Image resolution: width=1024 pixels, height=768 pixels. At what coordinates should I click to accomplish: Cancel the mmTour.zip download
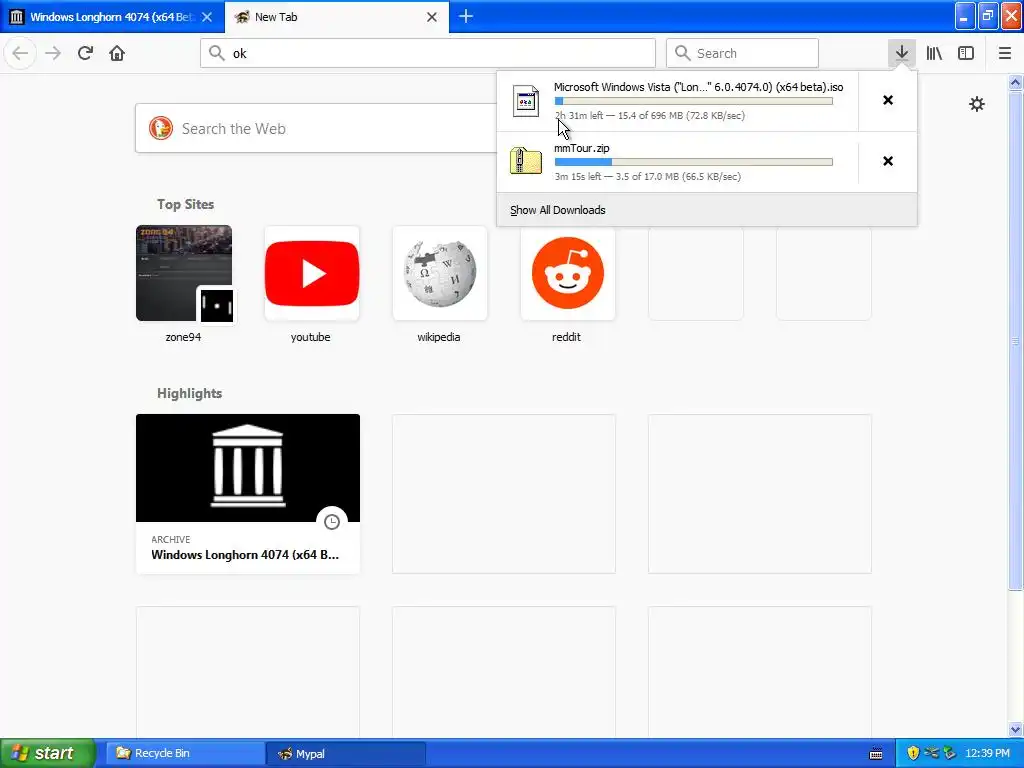(x=888, y=161)
